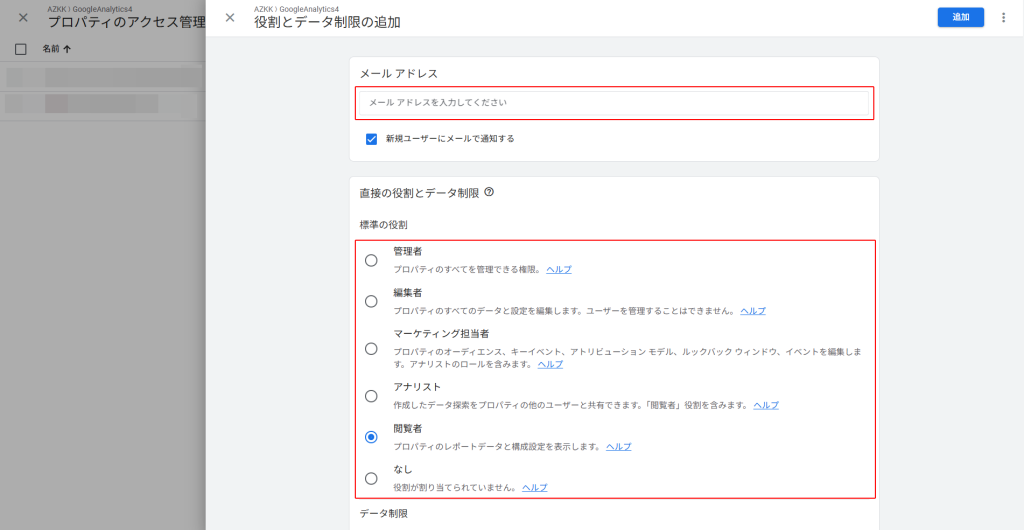Screen dimensions: 1024x530
Task: Pick the アナリスト role radio button
Action: pyautogui.click(x=371, y=396)
